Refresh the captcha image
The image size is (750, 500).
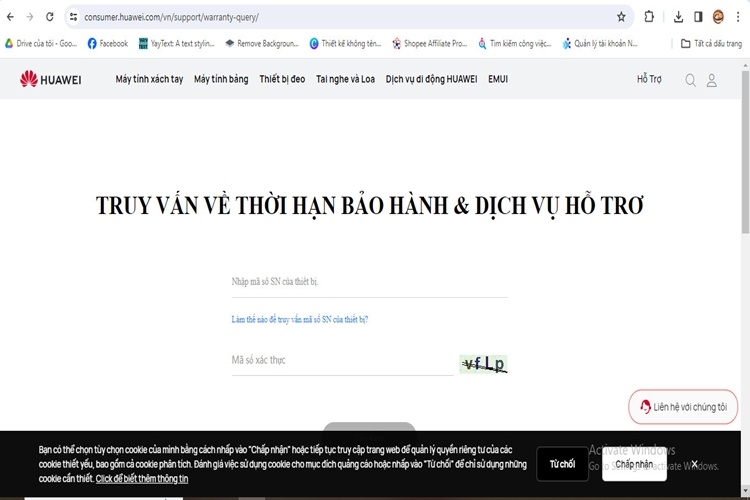(x=483, y=364)
